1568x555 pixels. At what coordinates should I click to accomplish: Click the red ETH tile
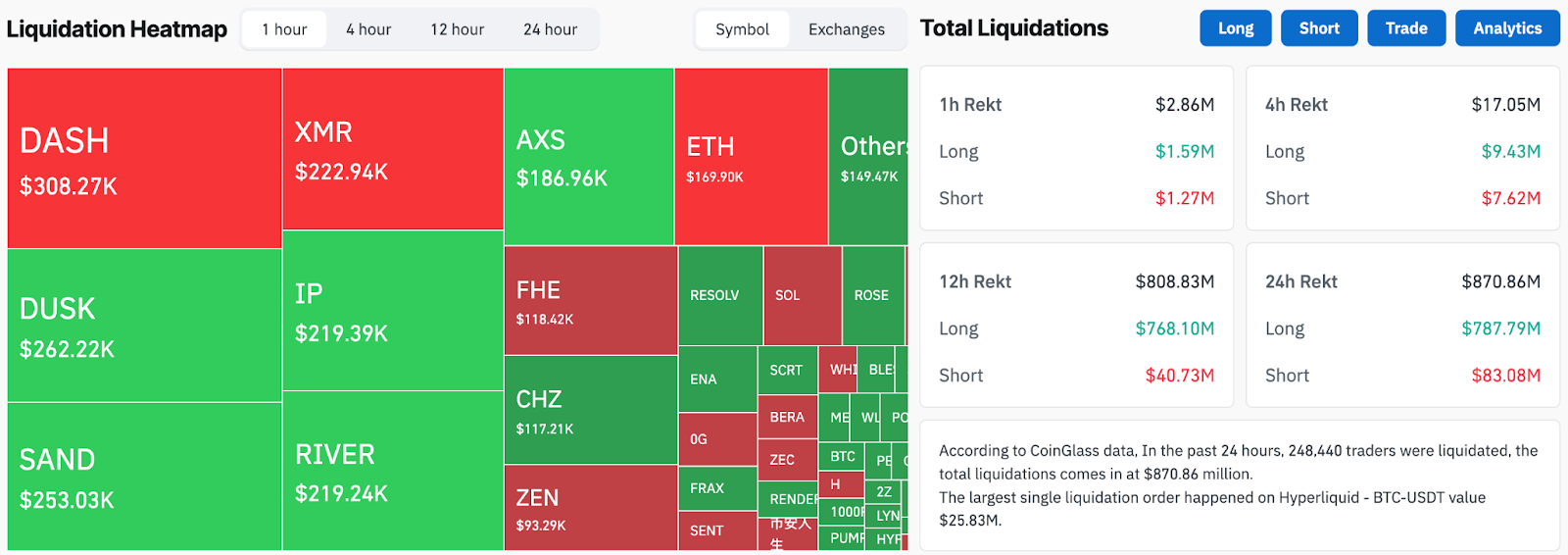(751, 157)
